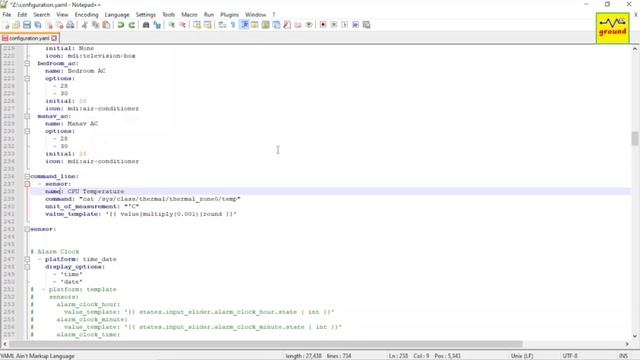Collapse the display_options fold marker
This screenshot has width=640, height=360.
[x=27, y=267]
